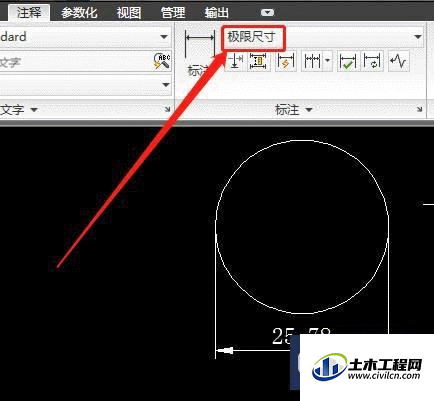Image resolution: width=434 pixels, height=401 pixels.
Task: Open the Standard text style dropdown
Action: (x=86, y=37)
